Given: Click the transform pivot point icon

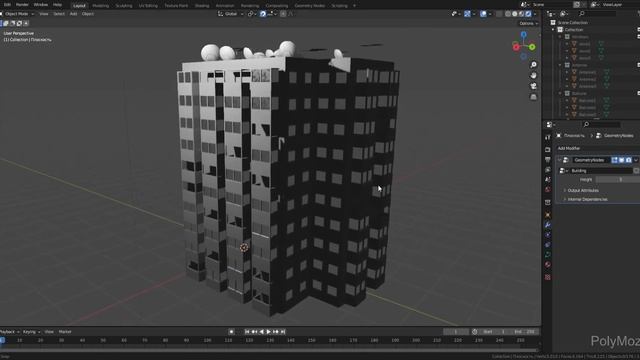Looking at the screenshot, I should click(x=251, y=14).
